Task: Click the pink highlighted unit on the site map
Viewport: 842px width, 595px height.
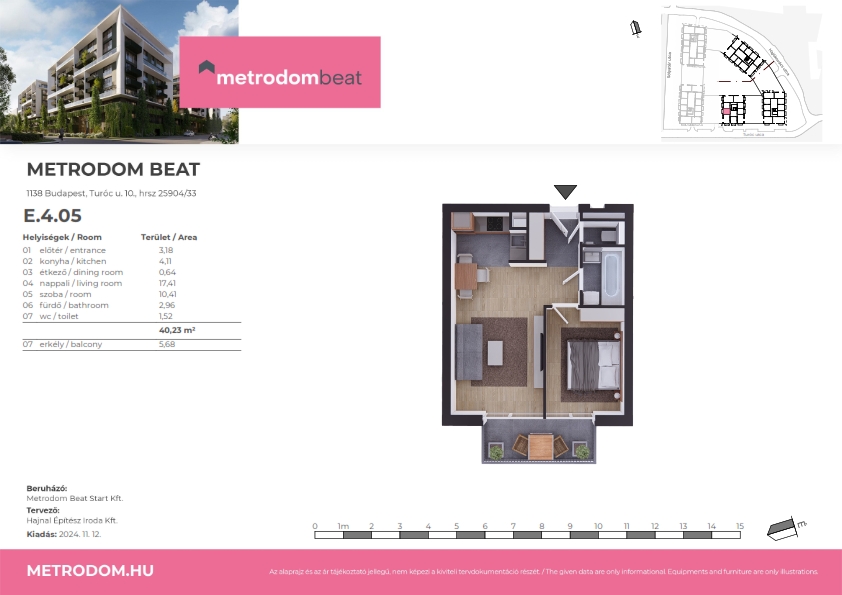Action: (726, 111)
